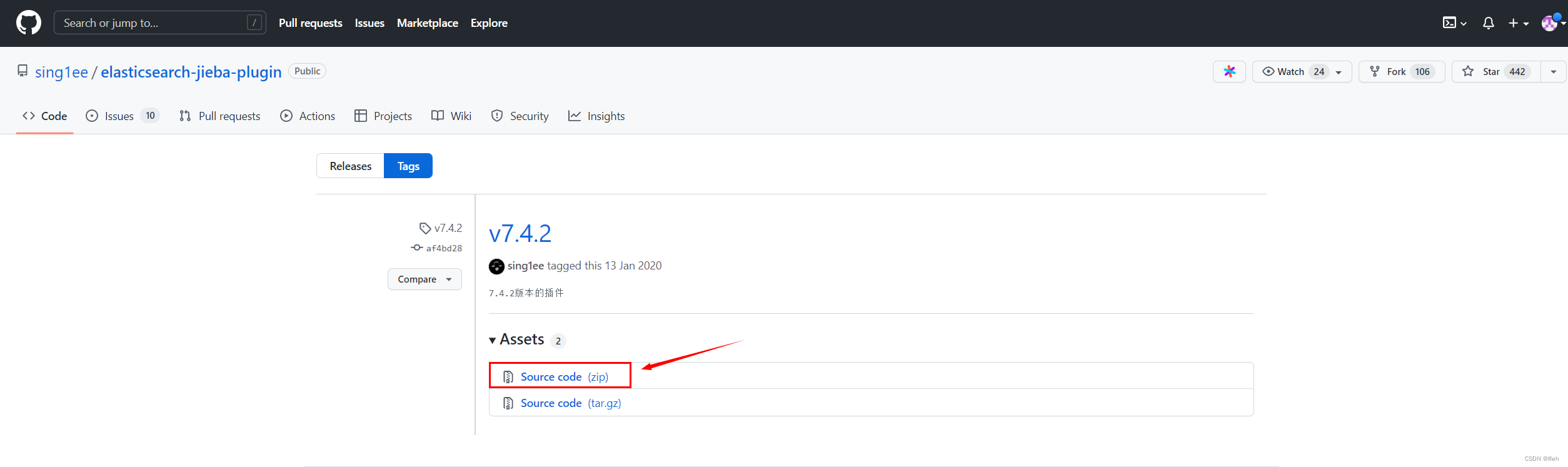Switch to Releases view

350,166
